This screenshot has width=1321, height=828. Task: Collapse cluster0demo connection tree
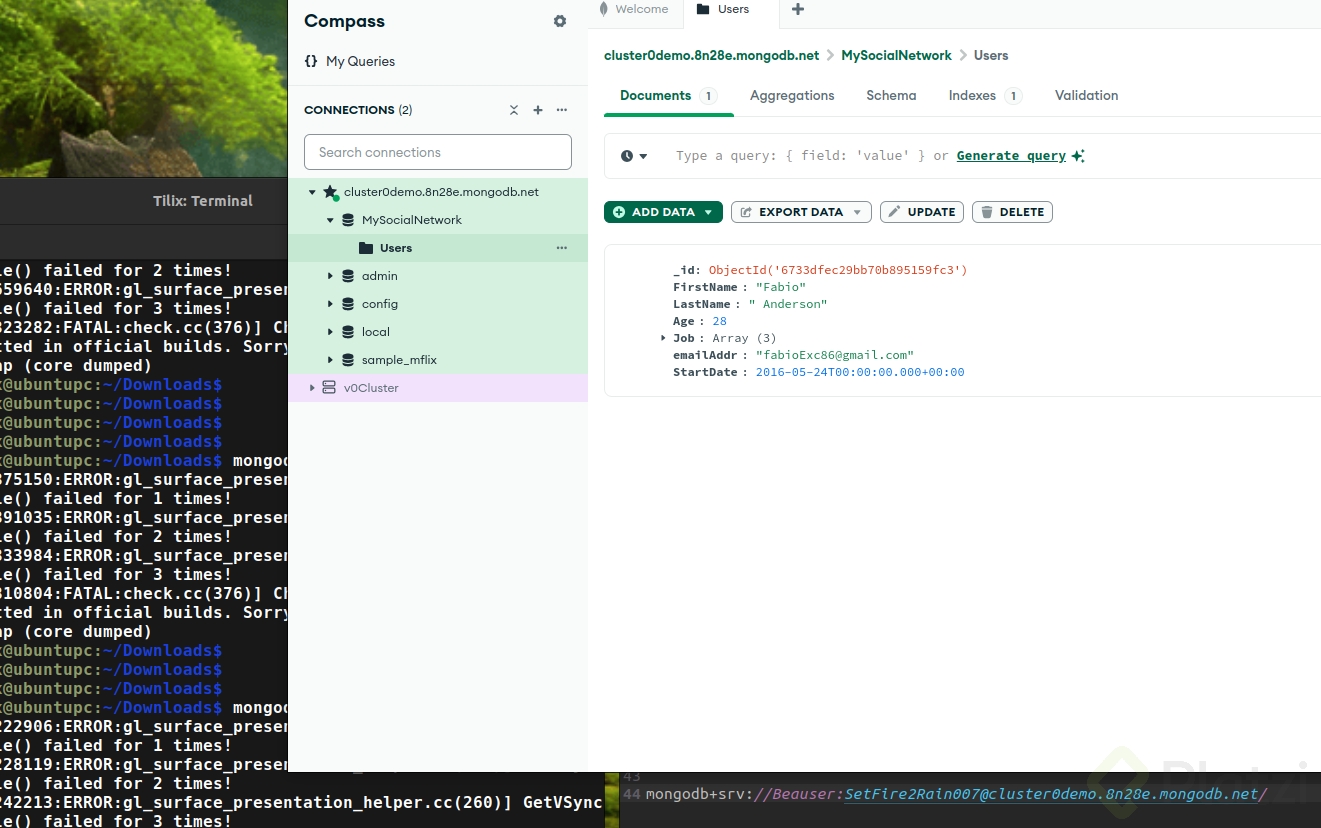tap(312, 192)
